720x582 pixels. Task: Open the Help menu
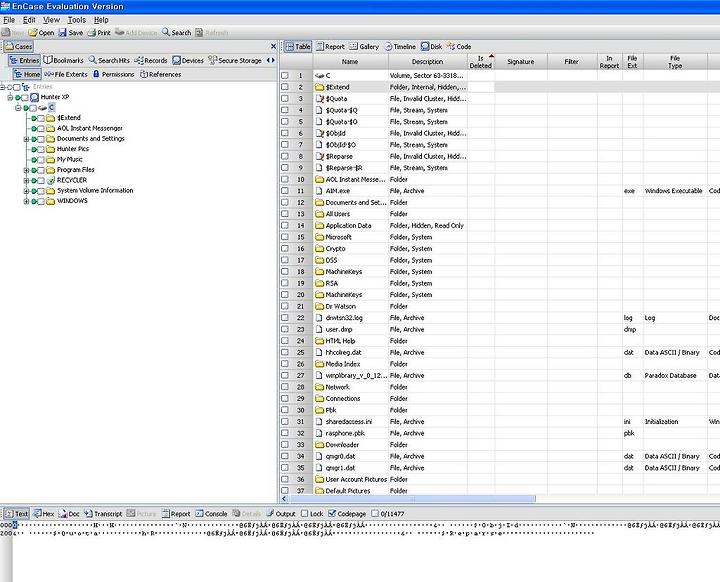coord(101,20)
